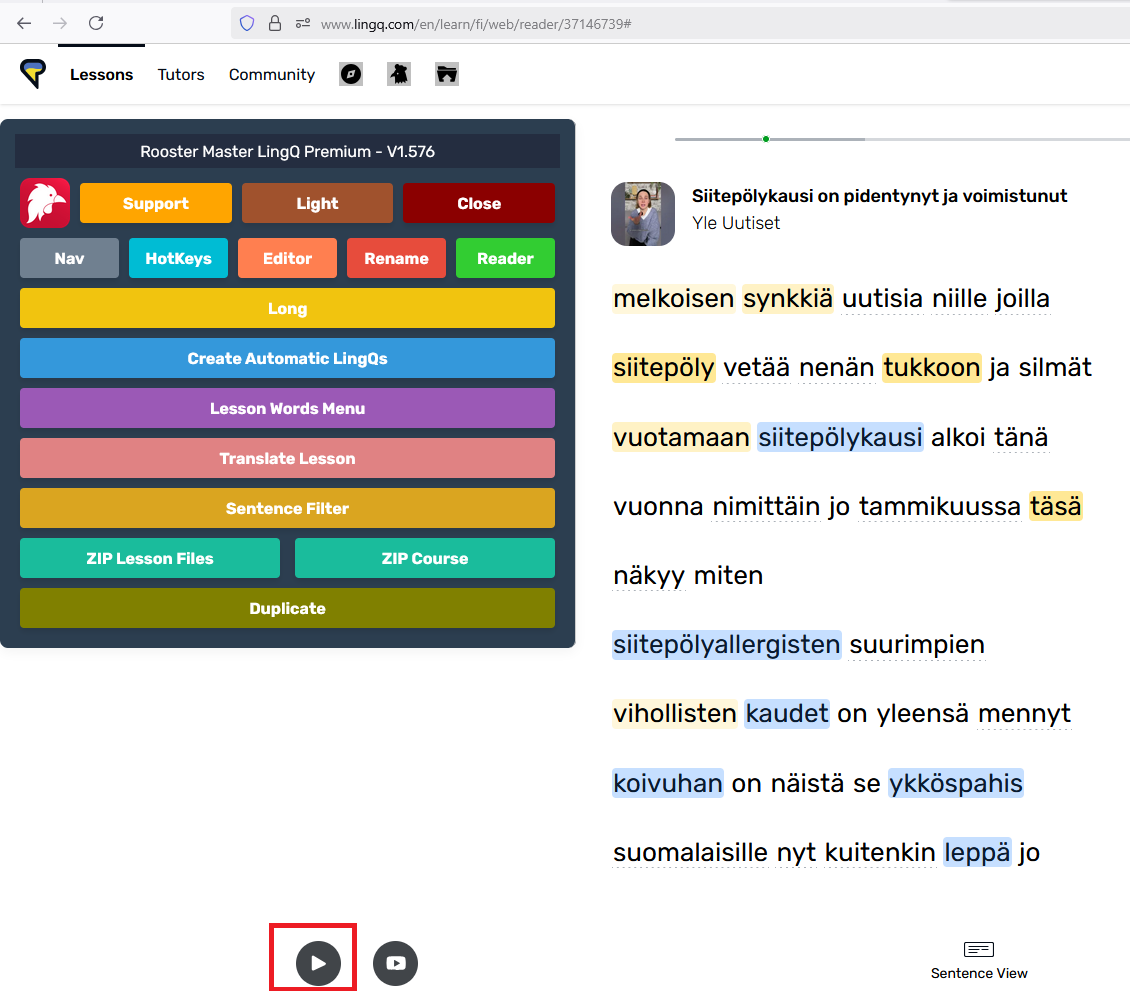
Task: Close the Rooster Master panel
Action: [479, 203]
